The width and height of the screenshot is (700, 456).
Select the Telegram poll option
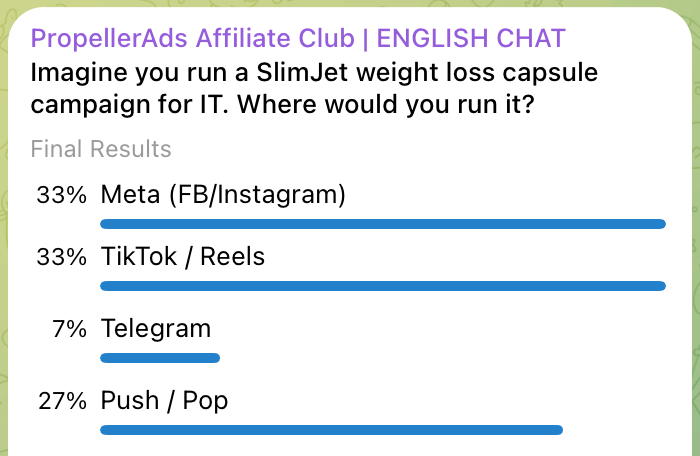pos(156,328)
